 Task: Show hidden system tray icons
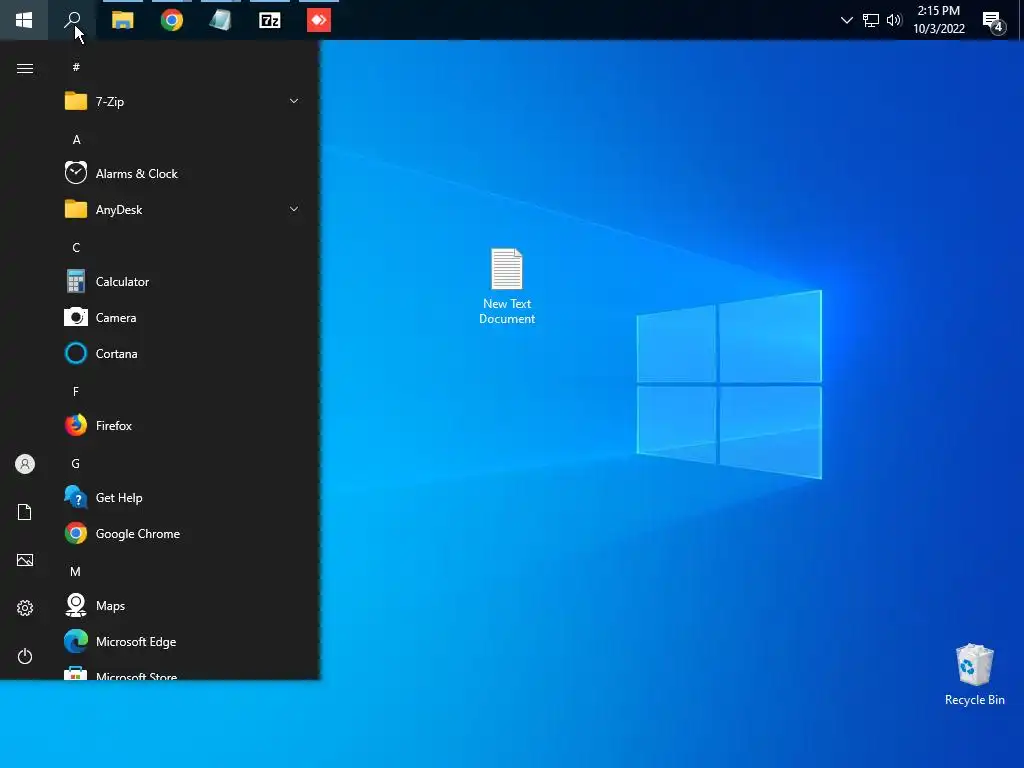coord(846,20)
